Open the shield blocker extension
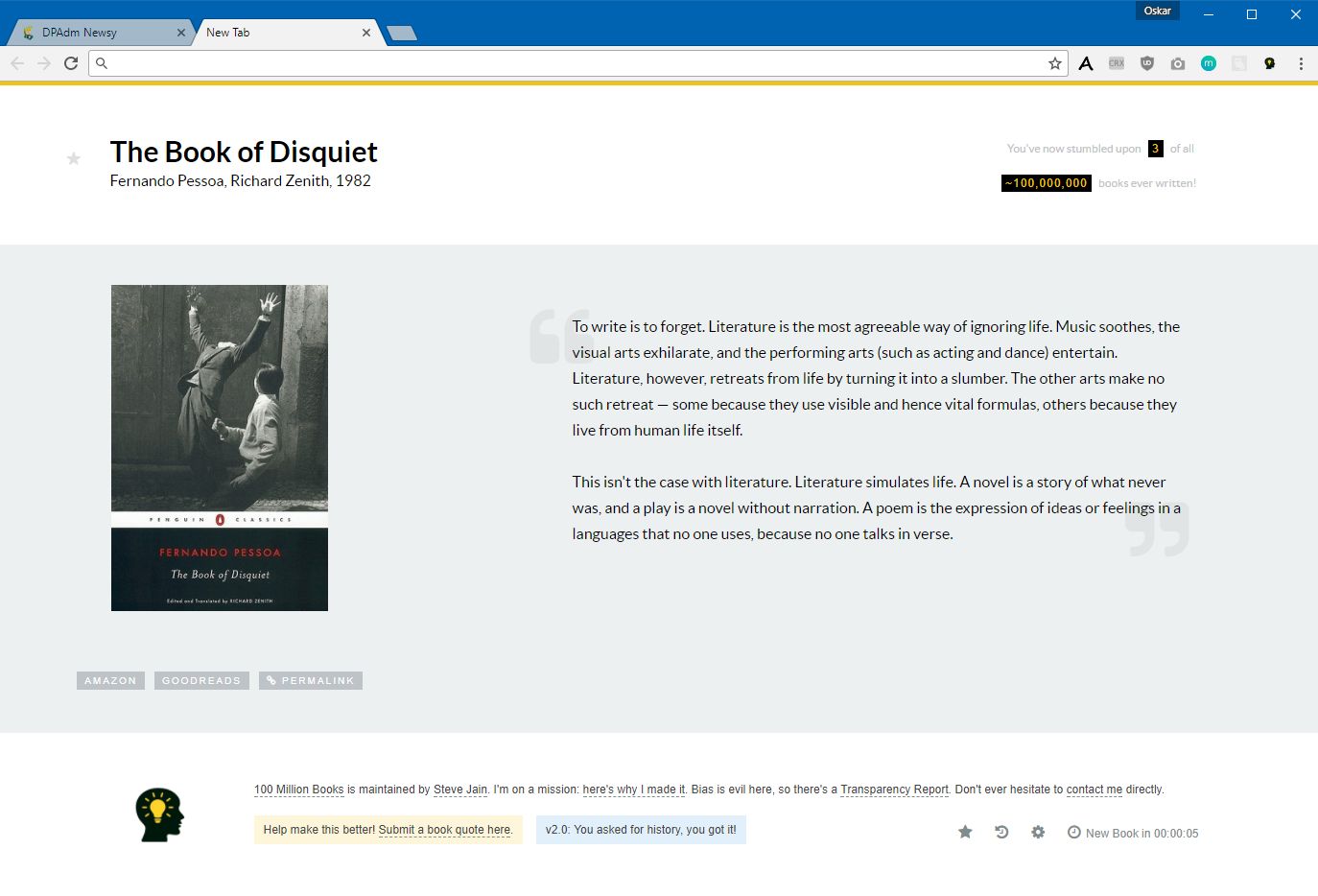The width and height of the screenshot is (1318, 896). tap(1147, 63)
